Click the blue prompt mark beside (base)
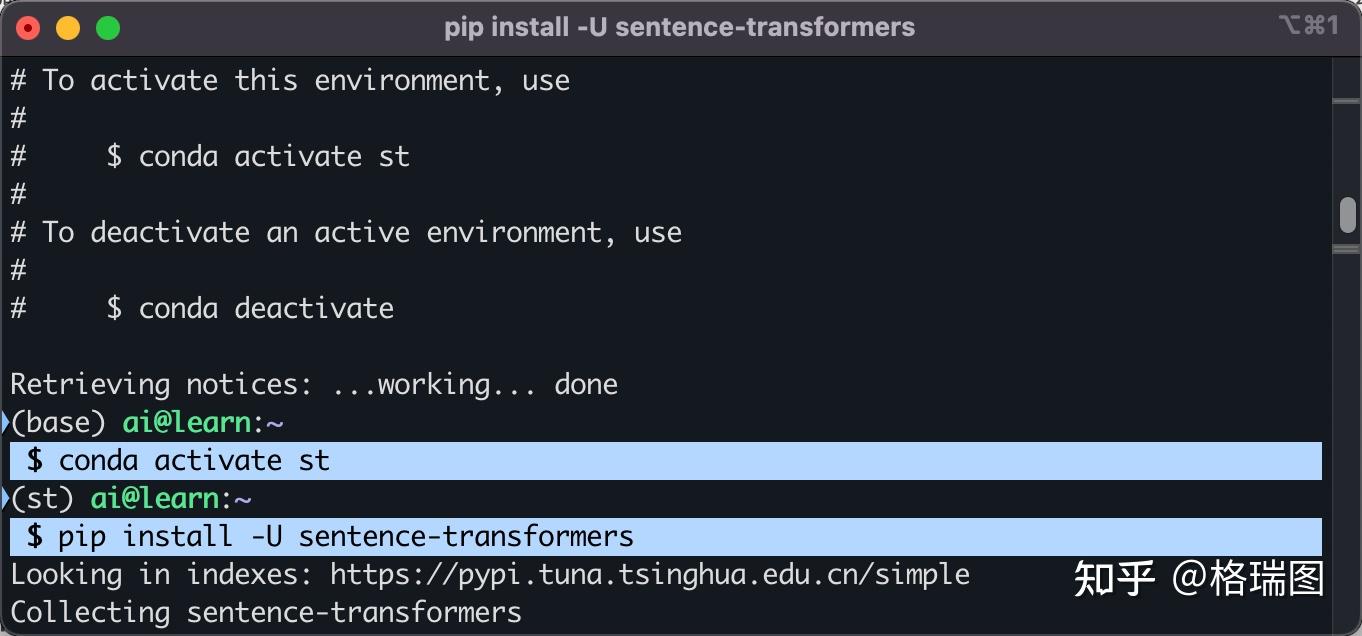 [5, 422]
